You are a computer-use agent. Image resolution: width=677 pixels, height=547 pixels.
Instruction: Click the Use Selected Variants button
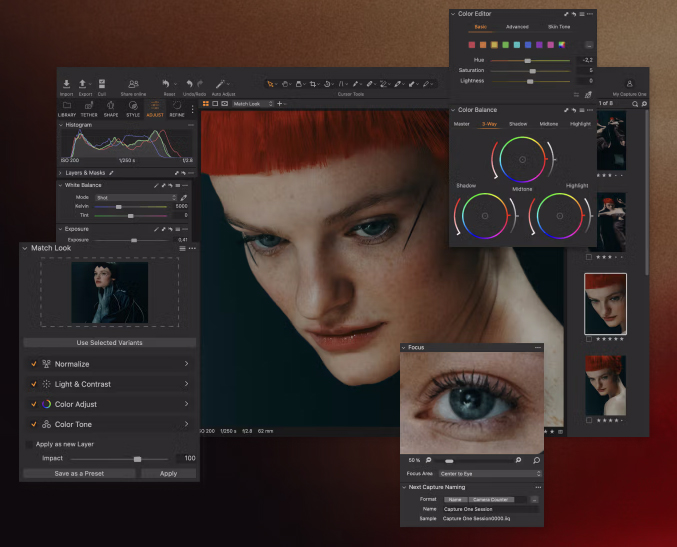coord(109,343)
